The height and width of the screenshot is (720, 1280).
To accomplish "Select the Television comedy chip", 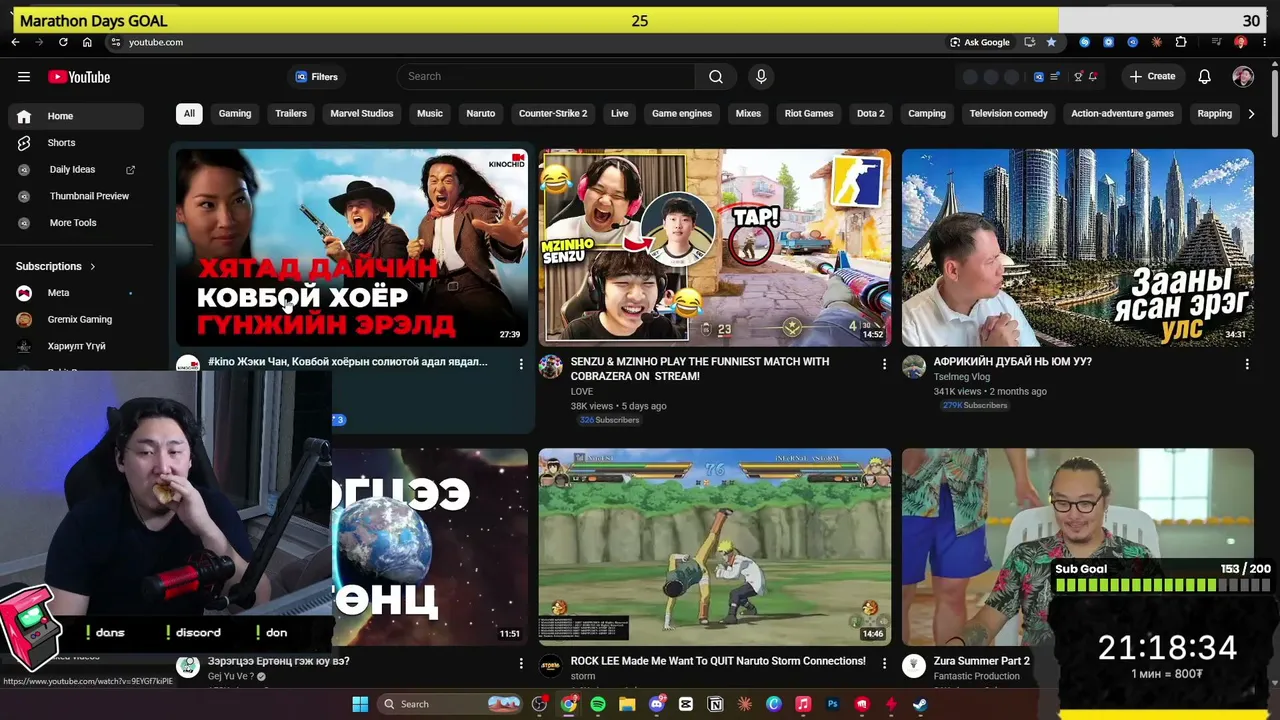I will [x=1008, y=114].
